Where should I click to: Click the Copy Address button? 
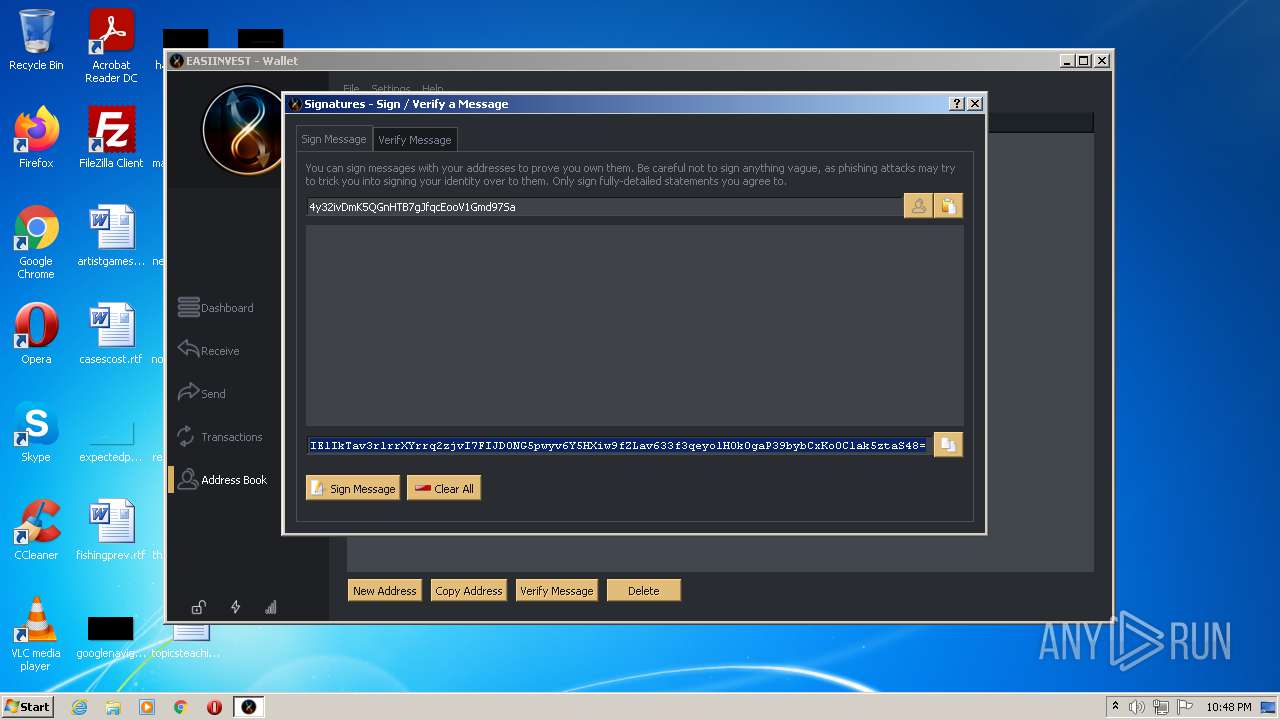click(469, 591)
